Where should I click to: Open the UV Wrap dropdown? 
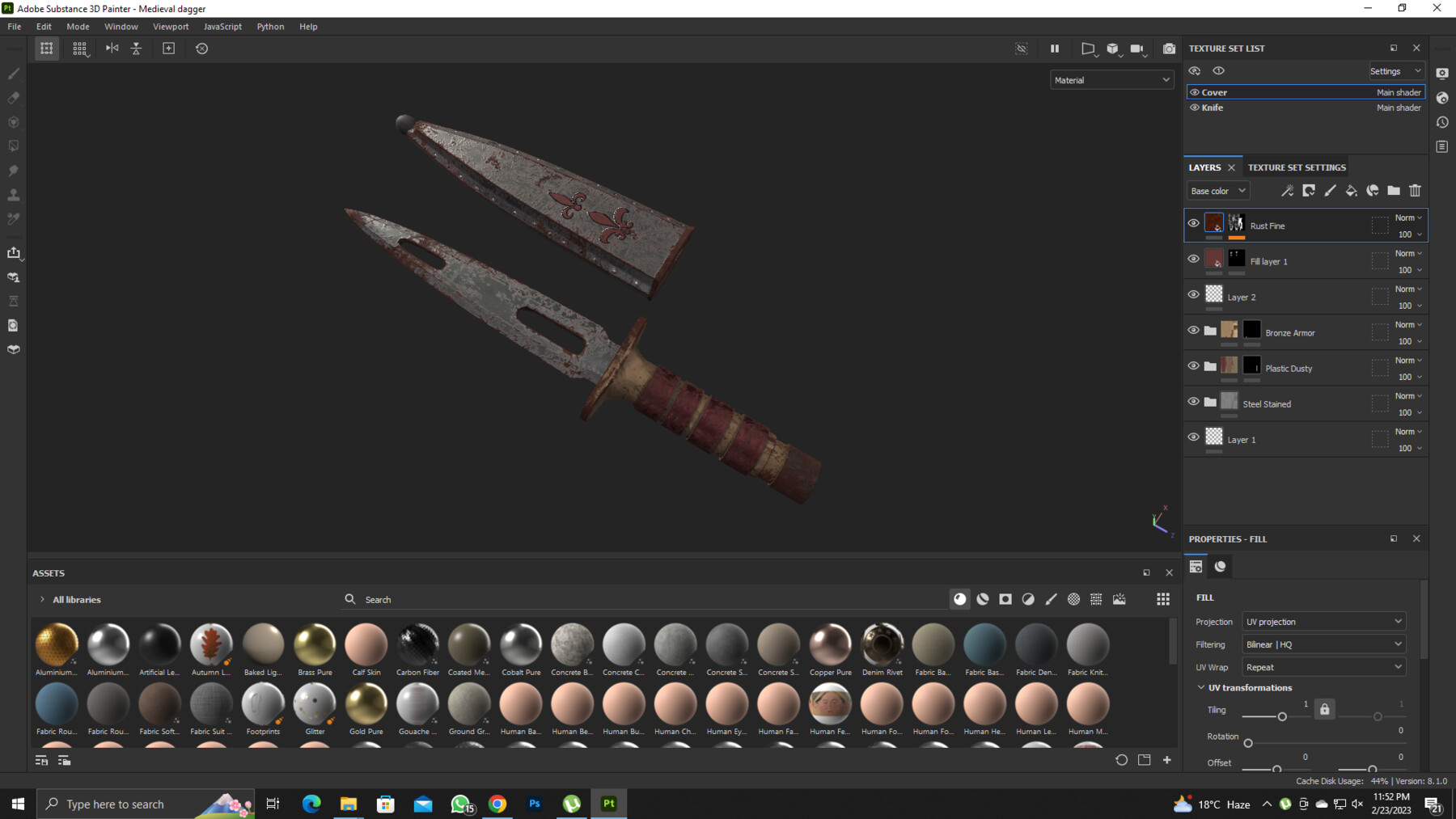1323,666
